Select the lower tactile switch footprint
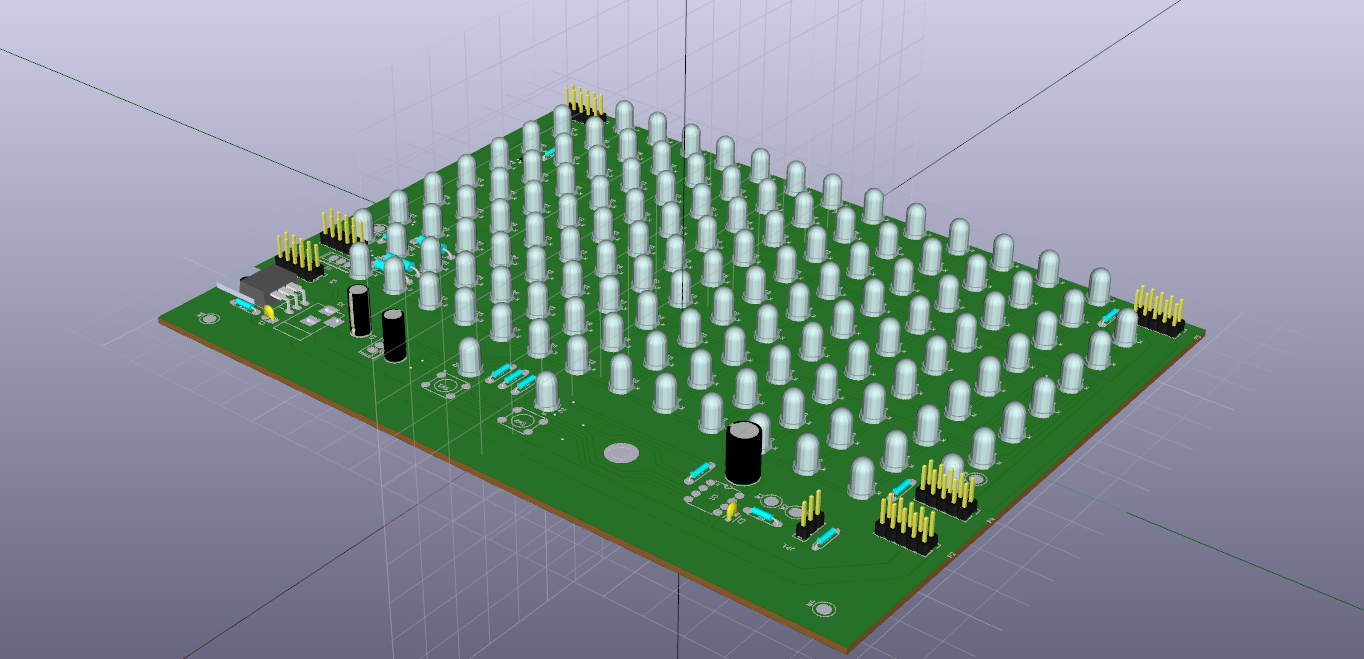This screenshot has height=659, width=1364. pyautogui.click(x=520, y=422)
